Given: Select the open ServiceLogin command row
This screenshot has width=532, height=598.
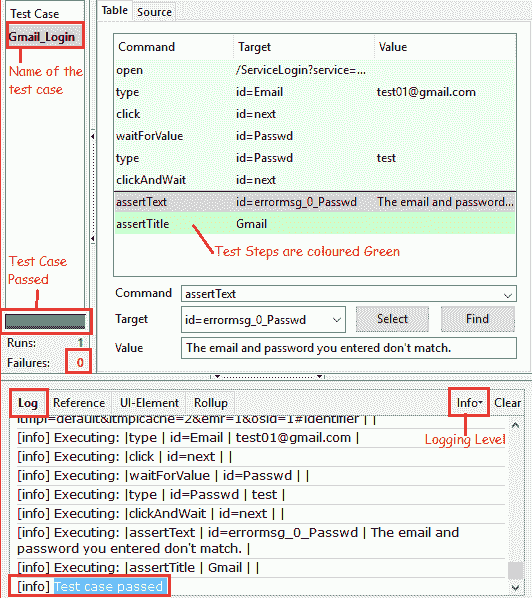Looking at the screenshot, I should point(315,70).
